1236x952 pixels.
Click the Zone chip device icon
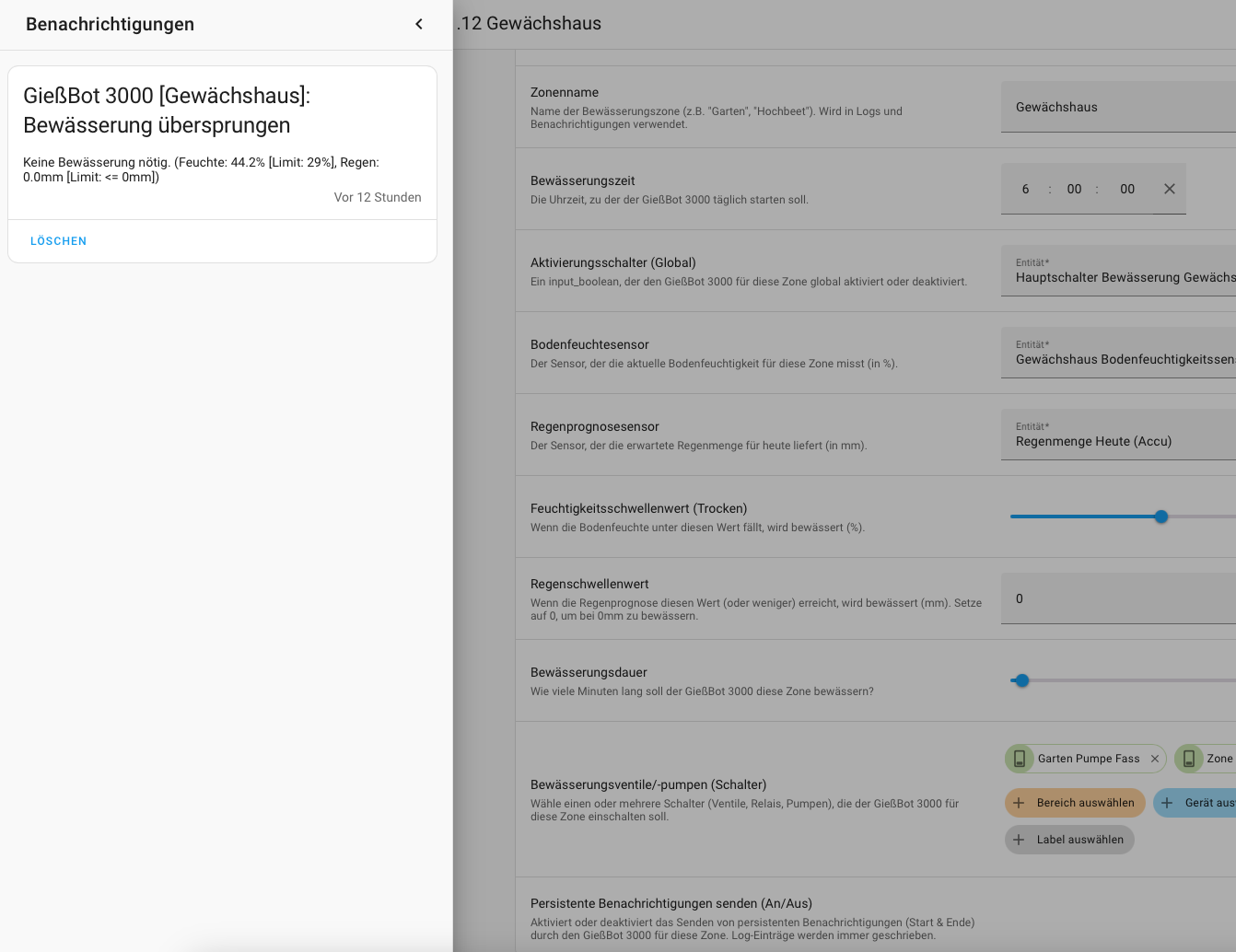1189,759
